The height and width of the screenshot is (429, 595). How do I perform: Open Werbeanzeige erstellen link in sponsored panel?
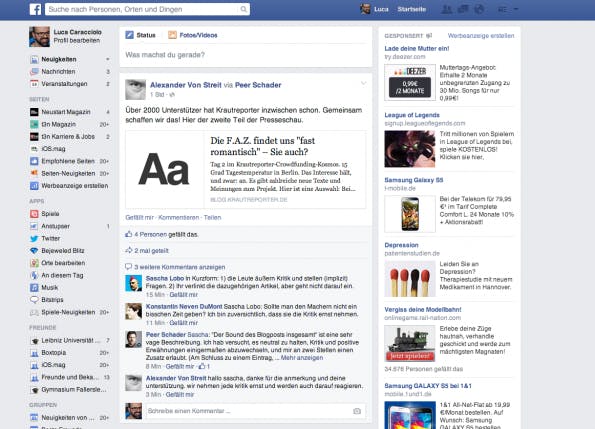pos(481,36)
